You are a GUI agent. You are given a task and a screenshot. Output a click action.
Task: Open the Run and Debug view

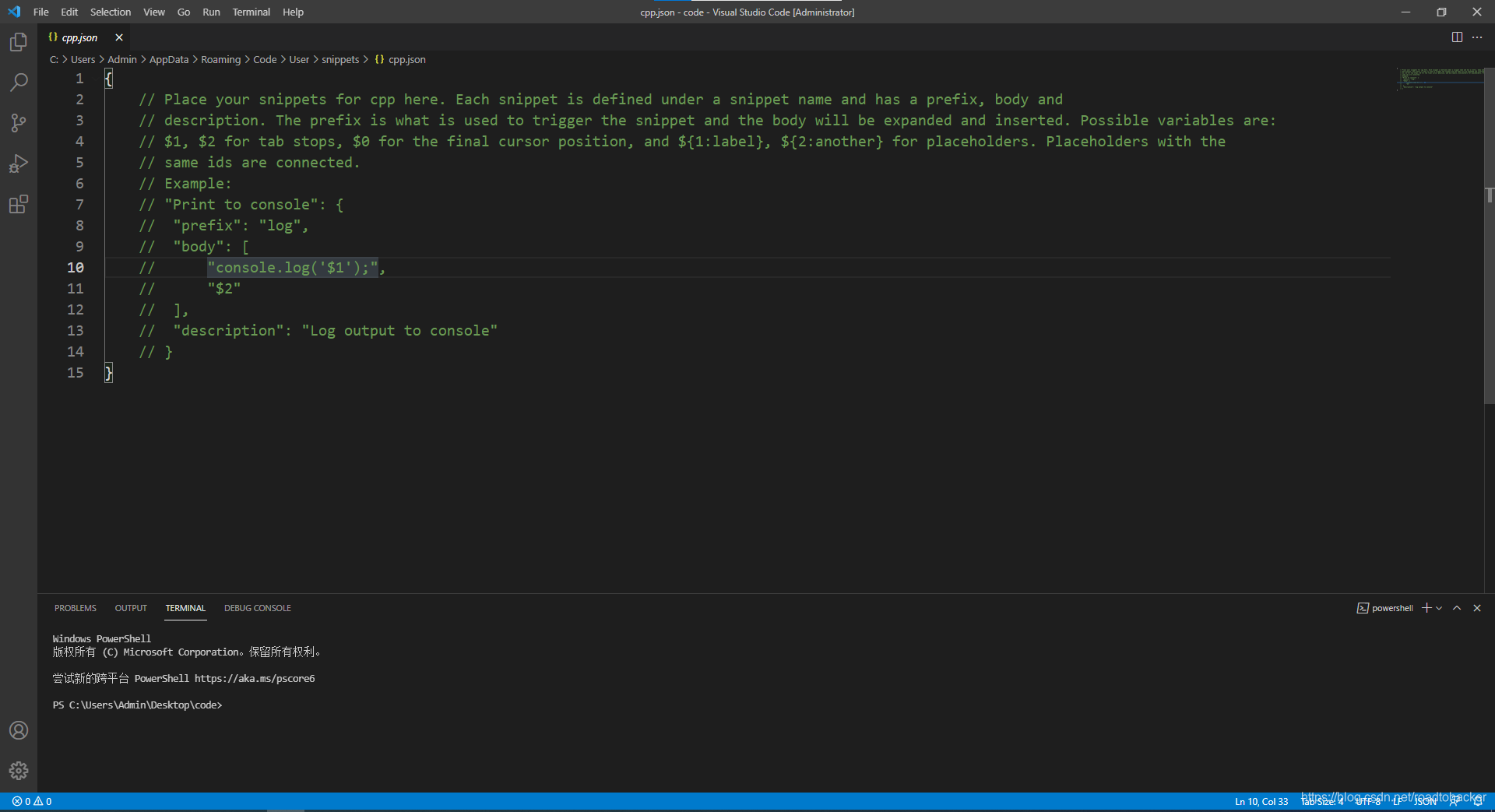pos(19,163)
